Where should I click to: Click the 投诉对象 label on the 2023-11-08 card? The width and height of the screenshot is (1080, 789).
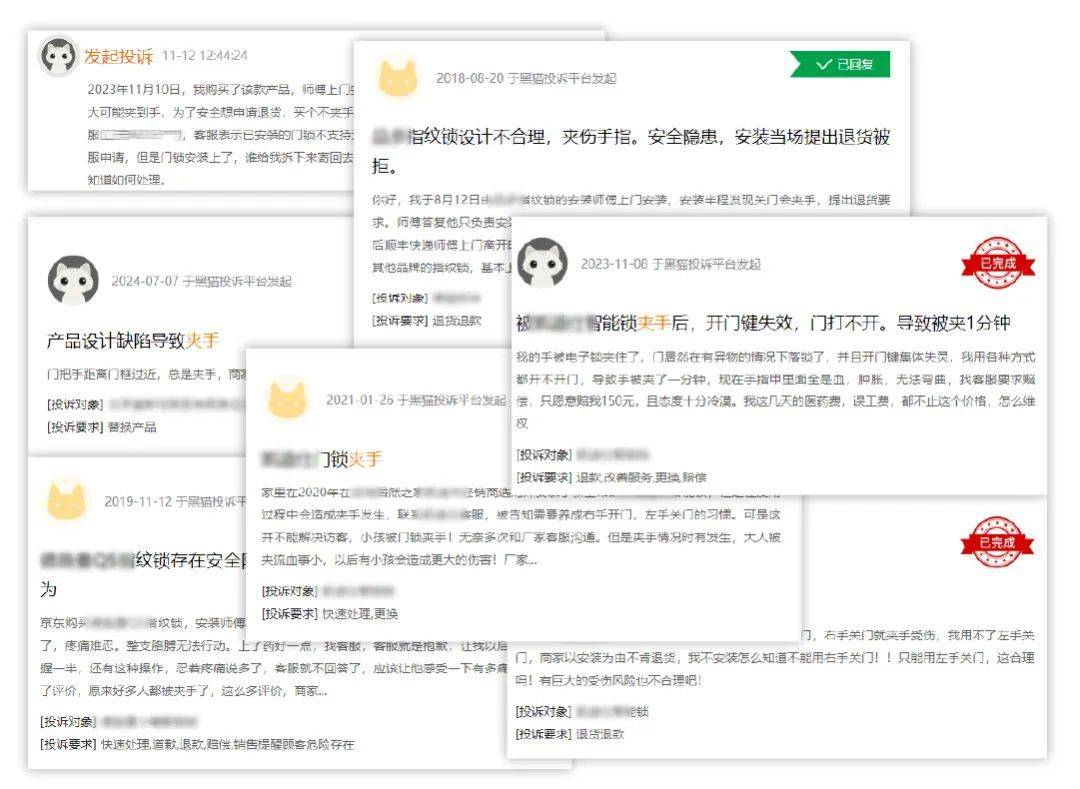click(x=544, y=454)
